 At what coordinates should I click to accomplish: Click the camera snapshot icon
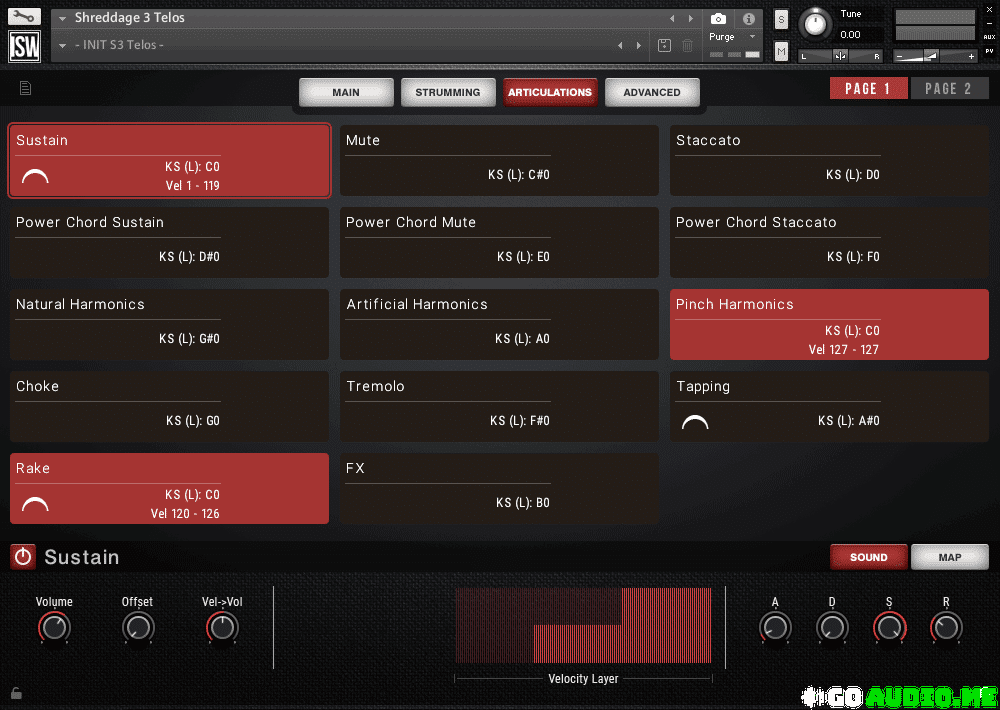[718, 19]
